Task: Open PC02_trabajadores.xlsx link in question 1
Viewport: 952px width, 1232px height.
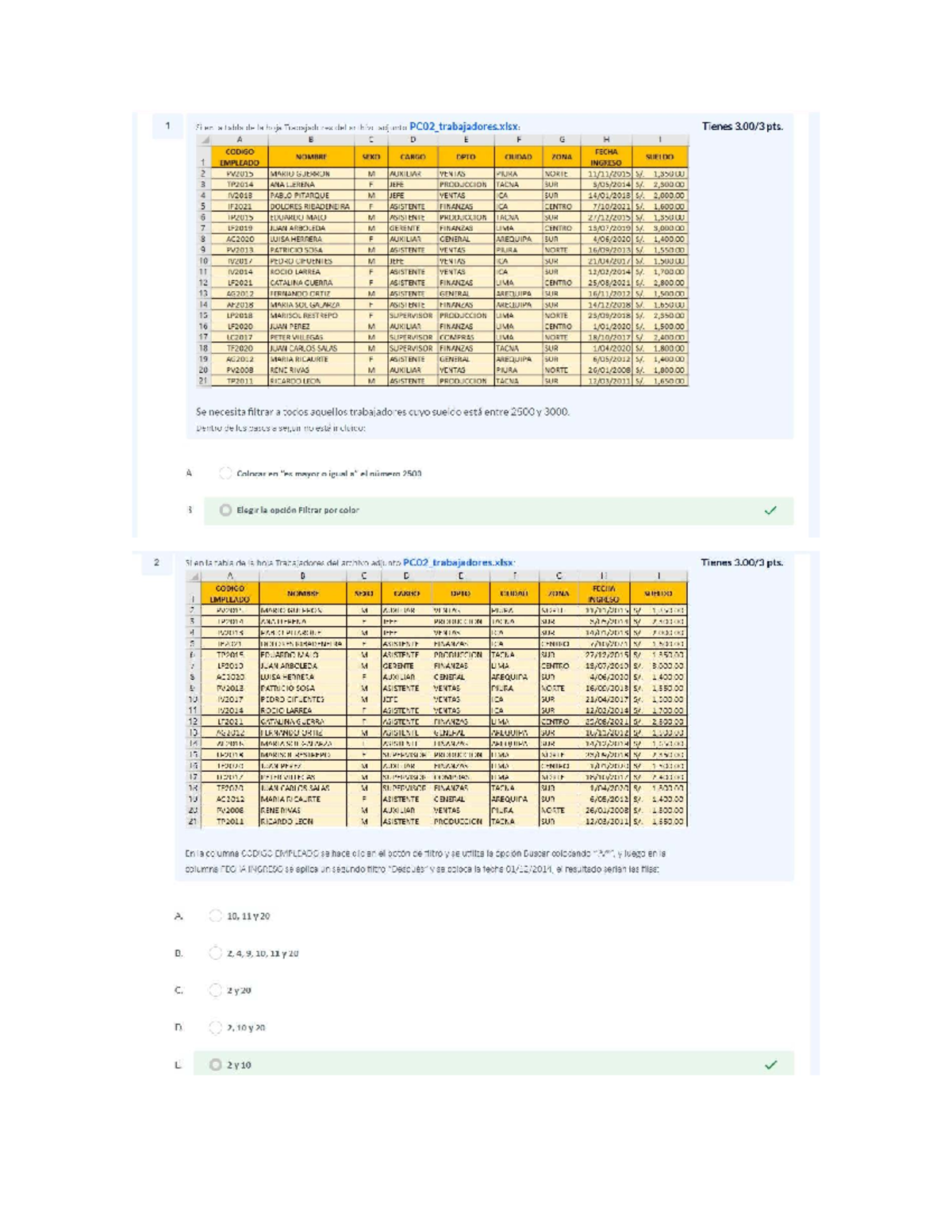Action: [464, 126]
